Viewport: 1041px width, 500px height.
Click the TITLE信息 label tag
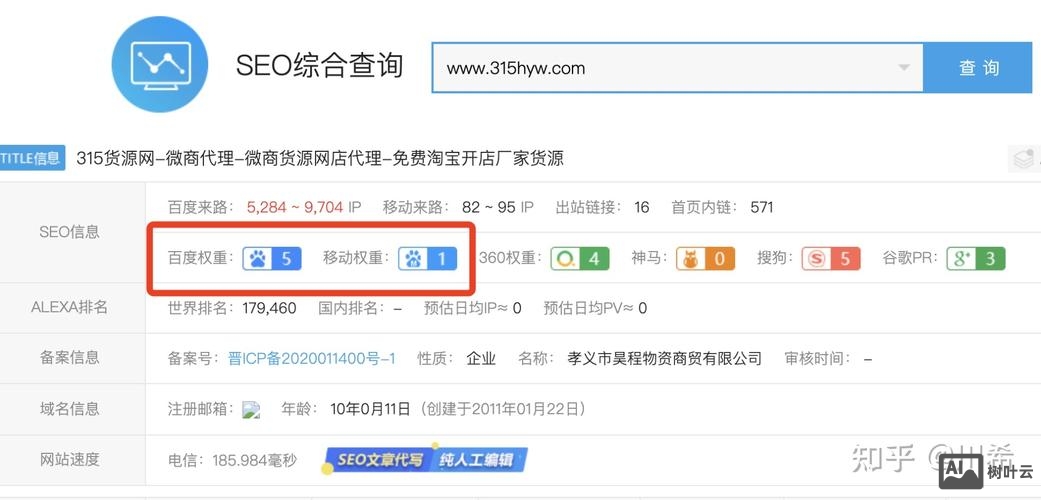click(32, 158)
